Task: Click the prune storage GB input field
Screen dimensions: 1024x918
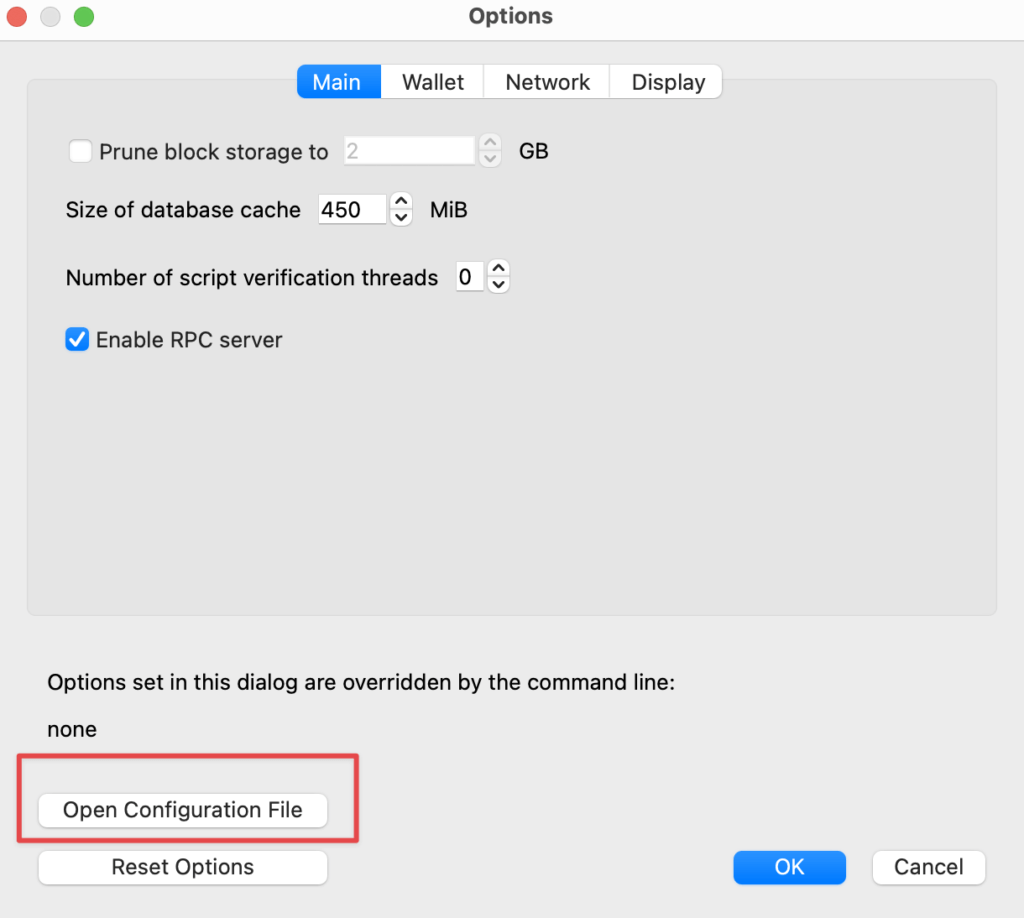Action: click(x=408, y=152)
